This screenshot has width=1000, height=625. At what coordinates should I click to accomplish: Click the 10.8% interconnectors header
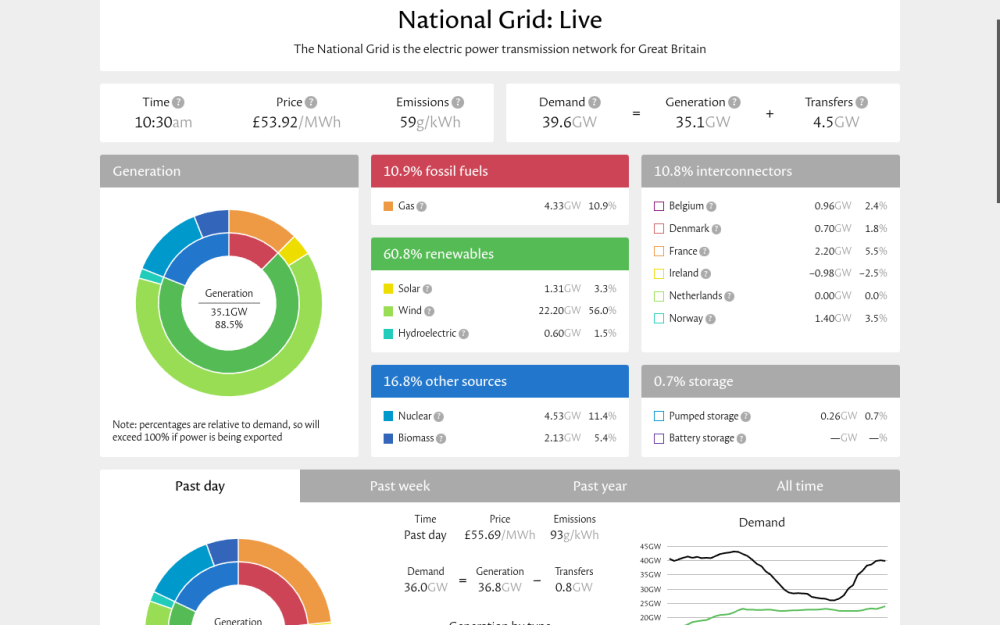pos(770,171)
